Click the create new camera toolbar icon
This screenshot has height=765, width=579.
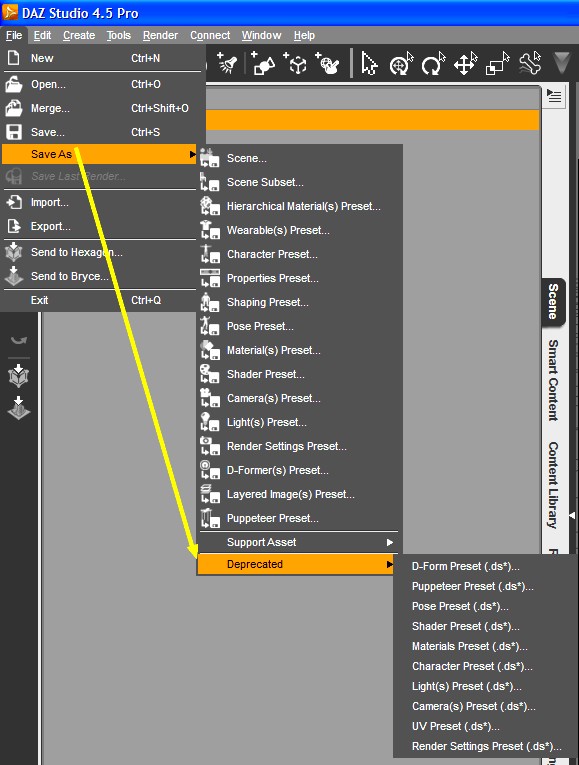pos(262,63)
